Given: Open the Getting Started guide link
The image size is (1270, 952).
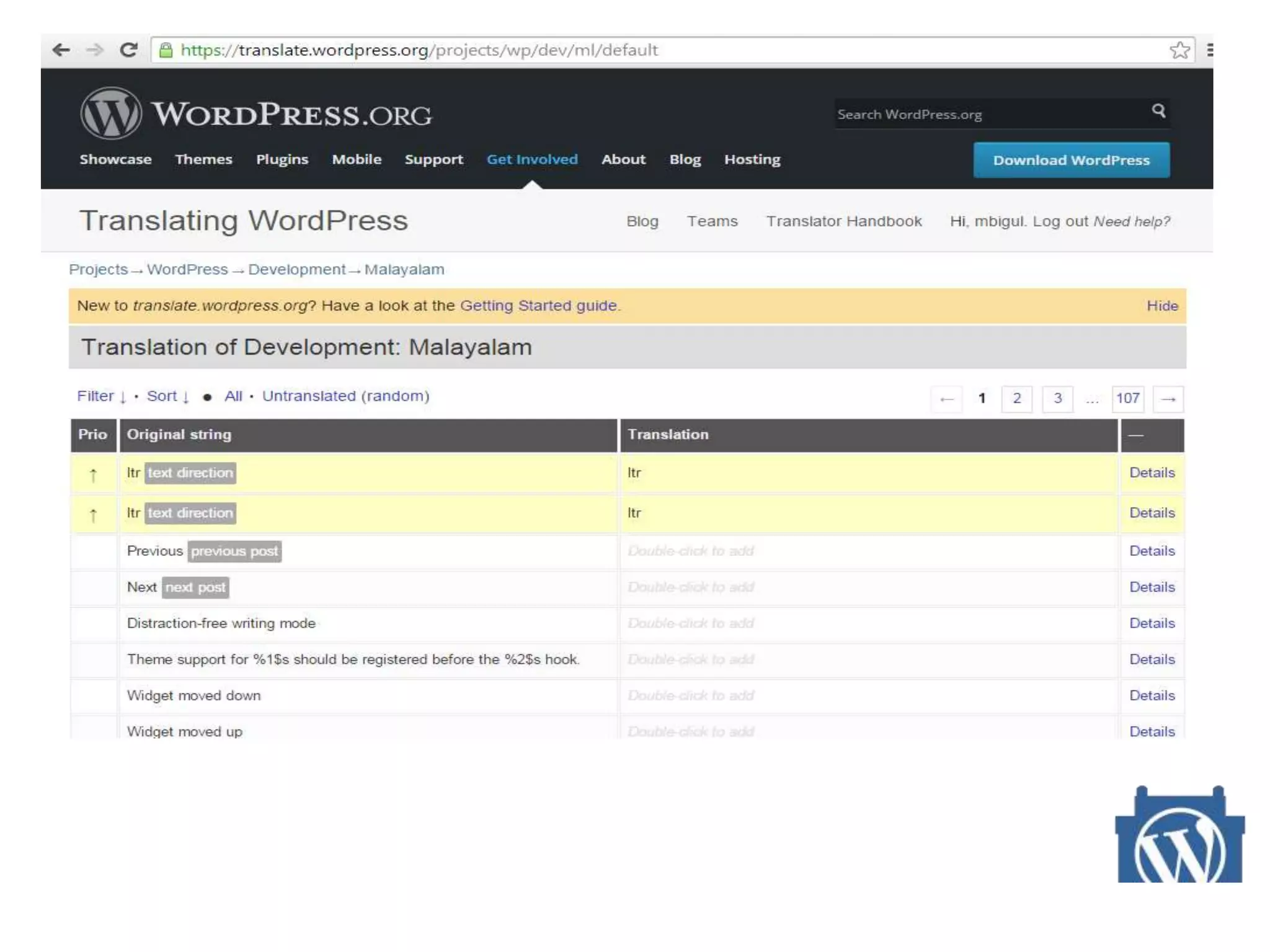Looking at the screenshot, I should [538, 306].
